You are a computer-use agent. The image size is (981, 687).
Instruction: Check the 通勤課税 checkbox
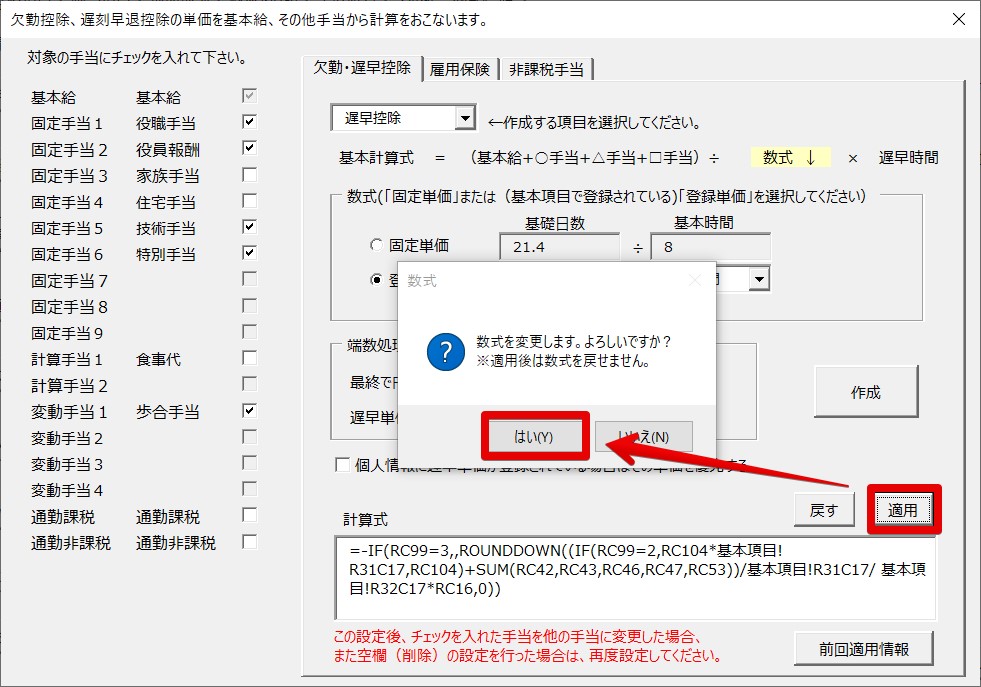[x=250, y=516]
